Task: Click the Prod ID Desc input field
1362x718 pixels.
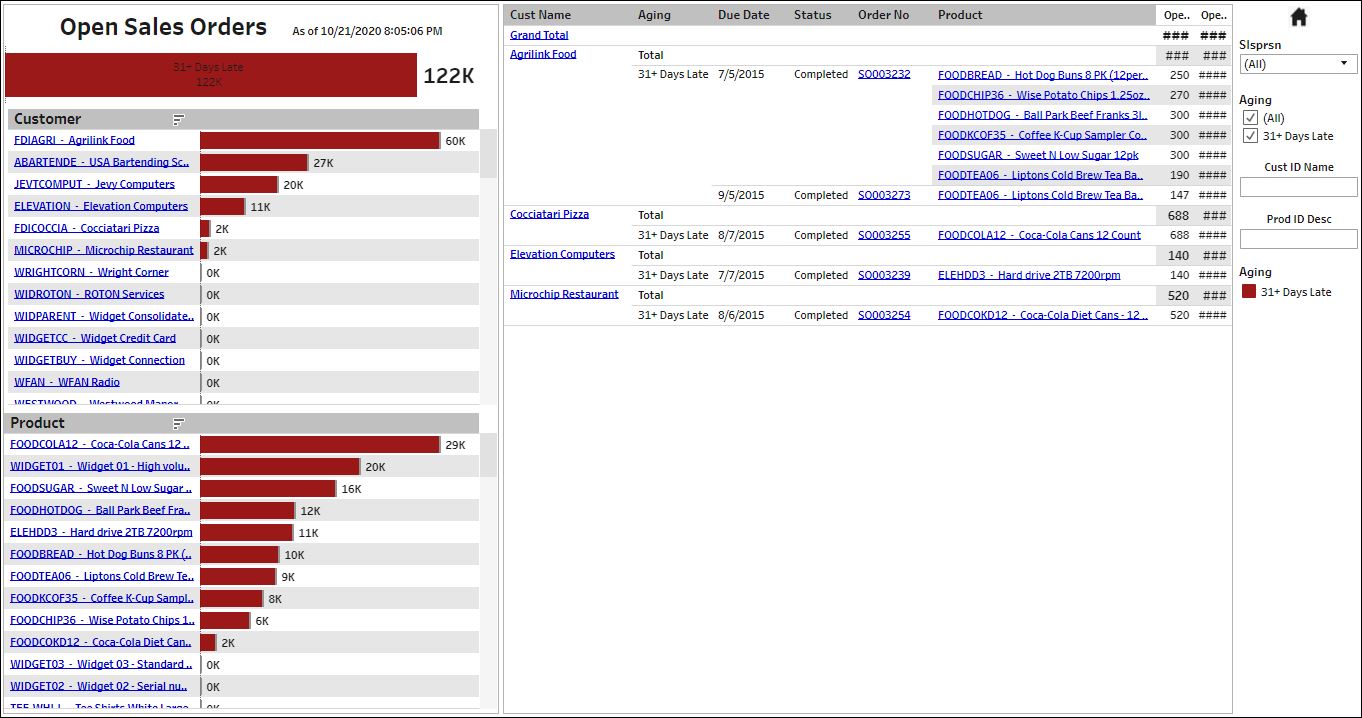Action: click(x=1298, y=239)
